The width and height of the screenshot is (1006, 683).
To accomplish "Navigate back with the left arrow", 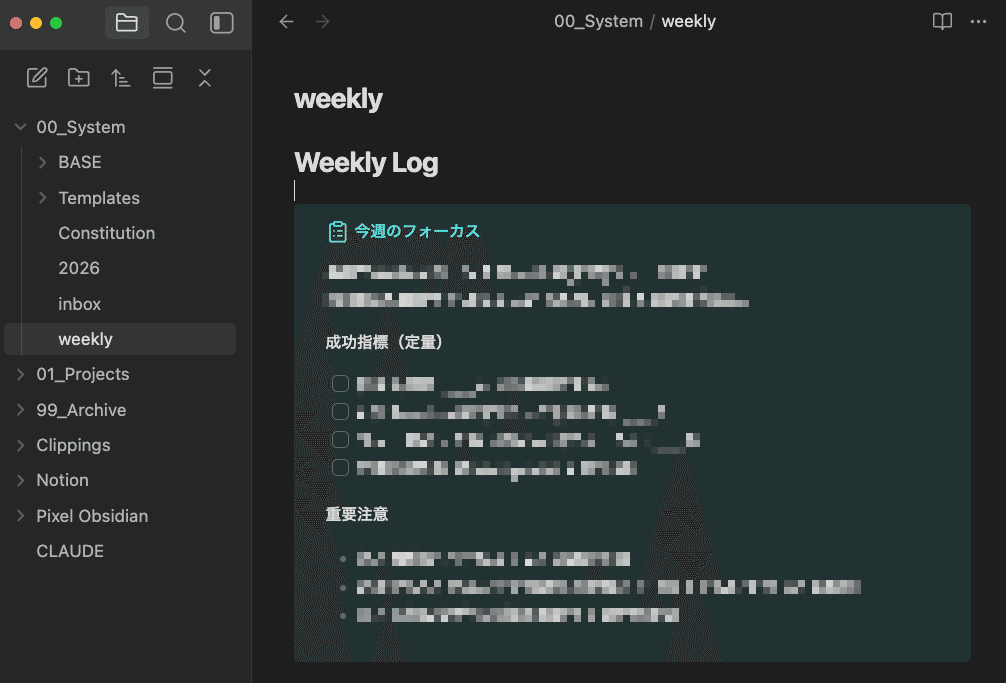I will tap(287, 22).
